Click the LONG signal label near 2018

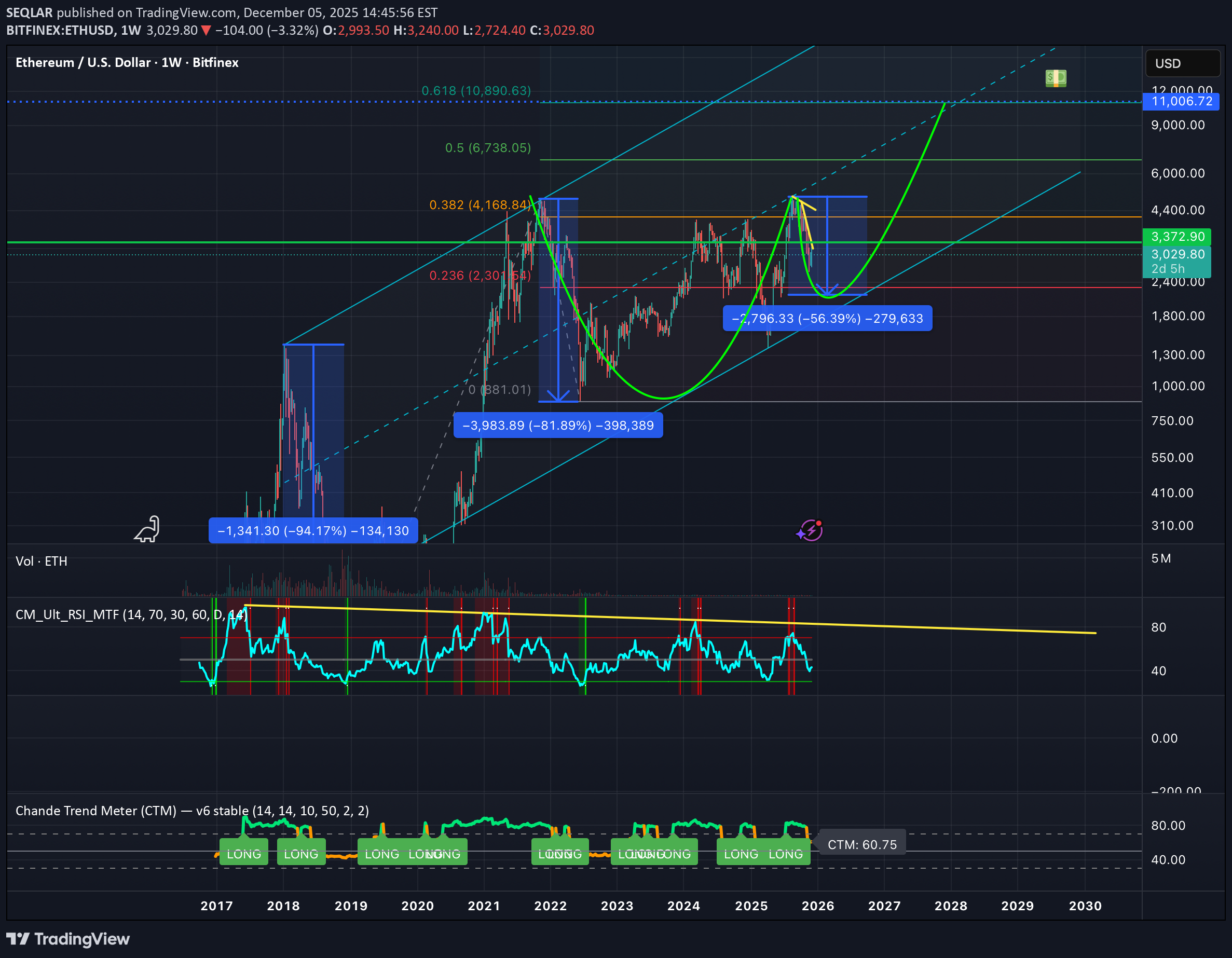point(300,854)
